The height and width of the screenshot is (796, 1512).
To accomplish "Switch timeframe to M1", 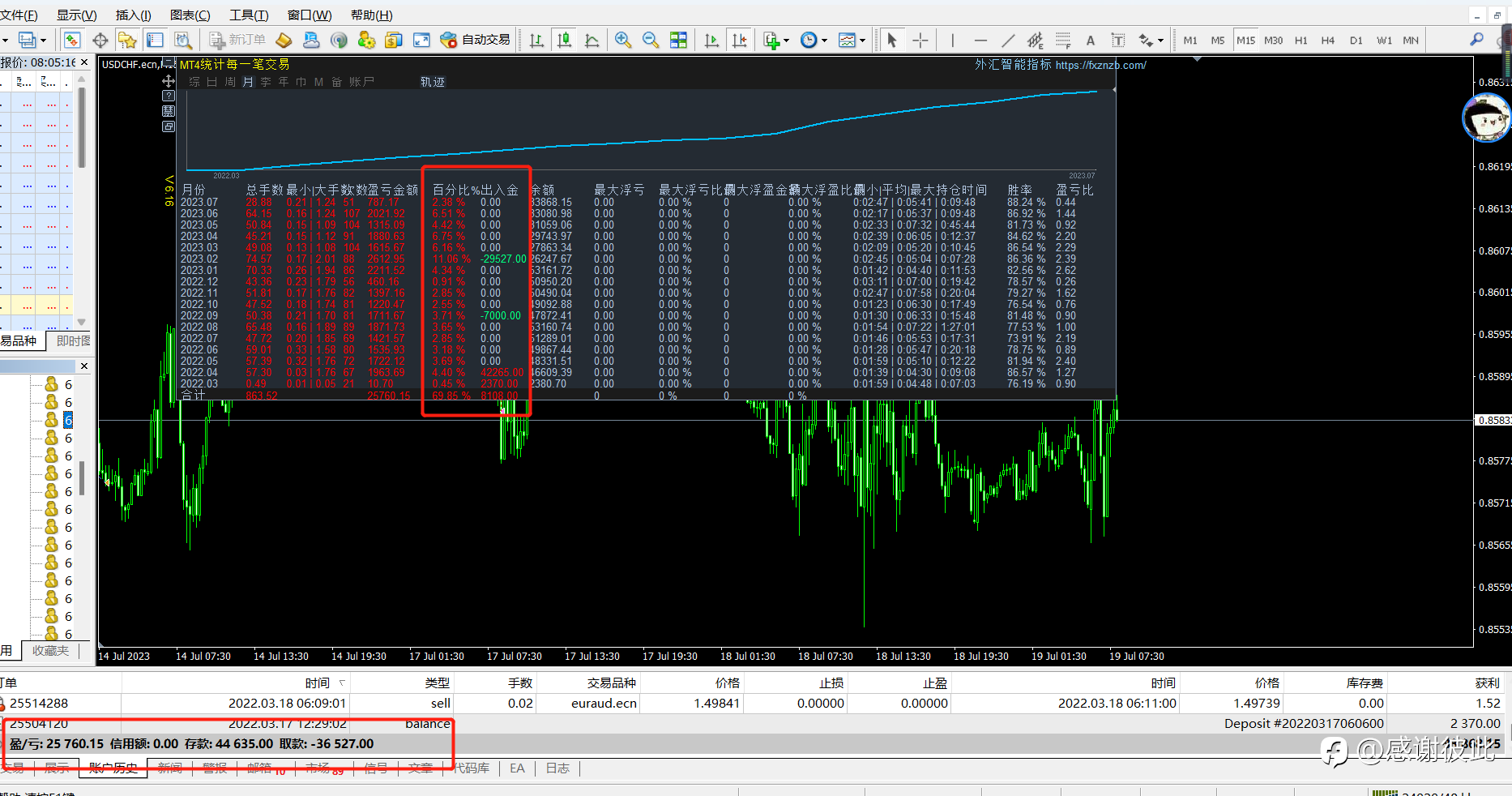I will point(1190,40).
